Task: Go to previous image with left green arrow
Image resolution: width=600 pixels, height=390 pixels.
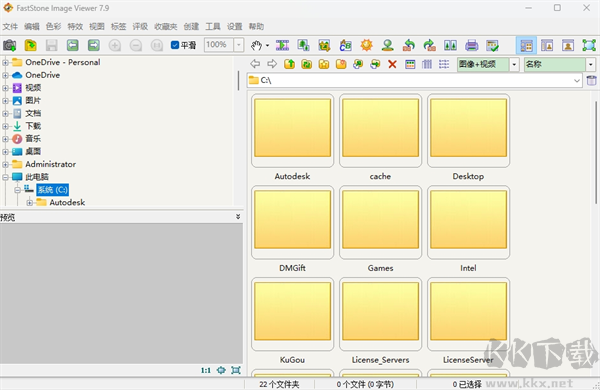Action: pos(73,45)
